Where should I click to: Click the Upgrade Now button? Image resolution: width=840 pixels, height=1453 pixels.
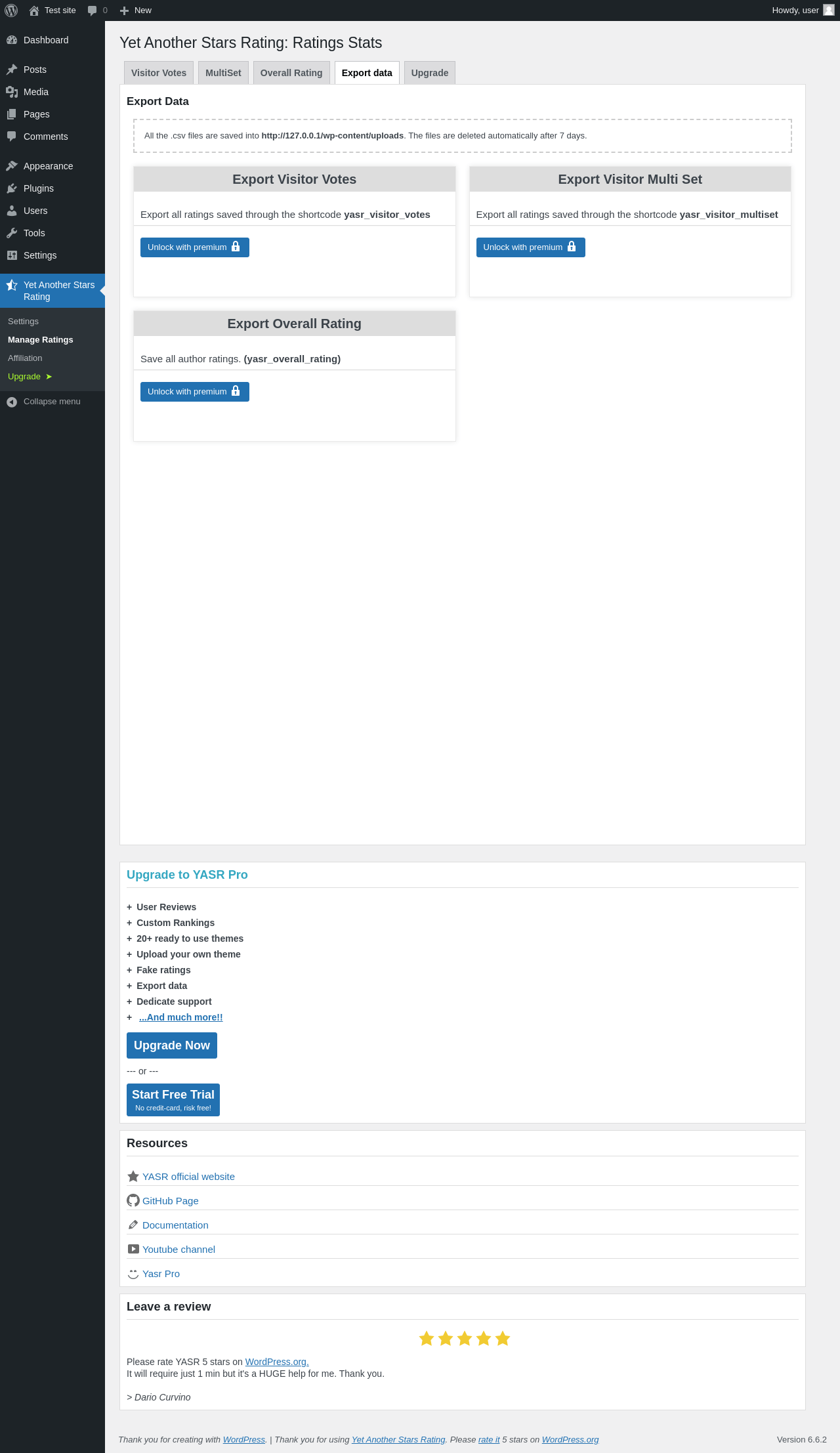point(172,1045)
